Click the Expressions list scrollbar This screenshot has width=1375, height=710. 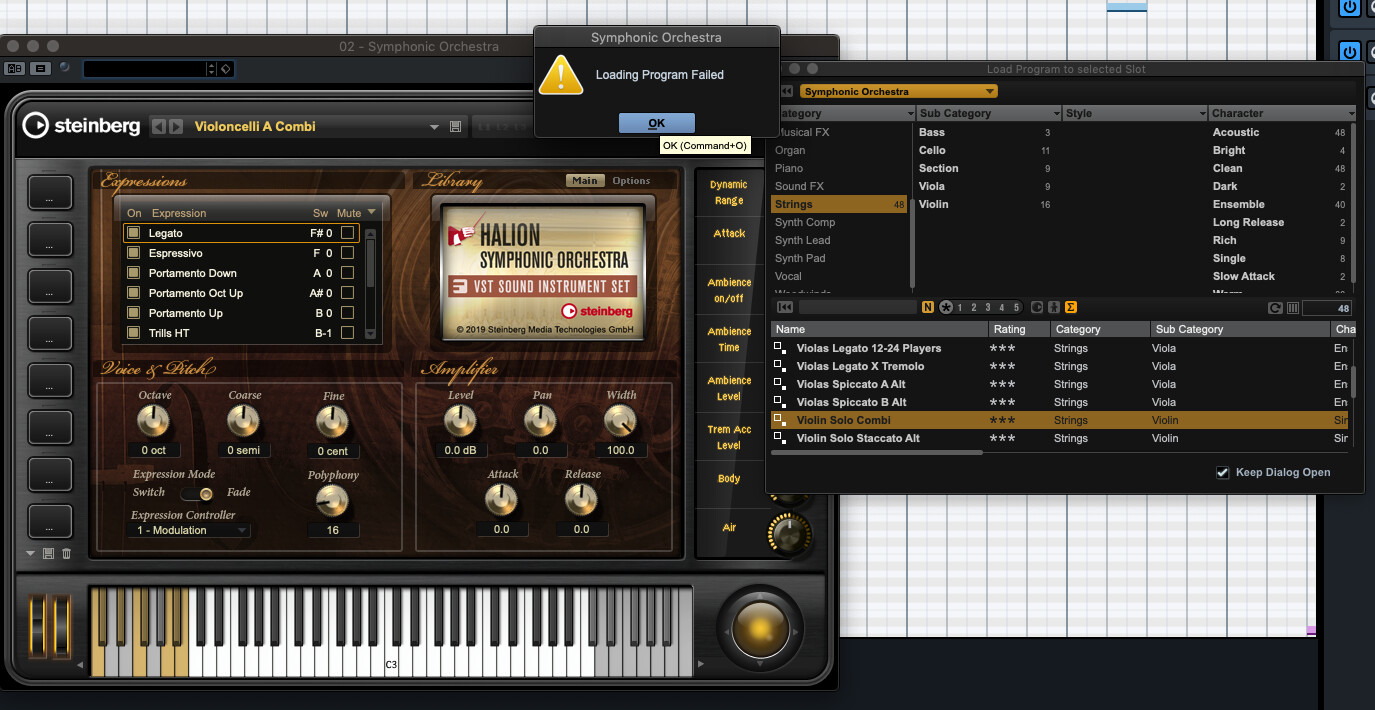pyautogui.click(x=371, y=283)
